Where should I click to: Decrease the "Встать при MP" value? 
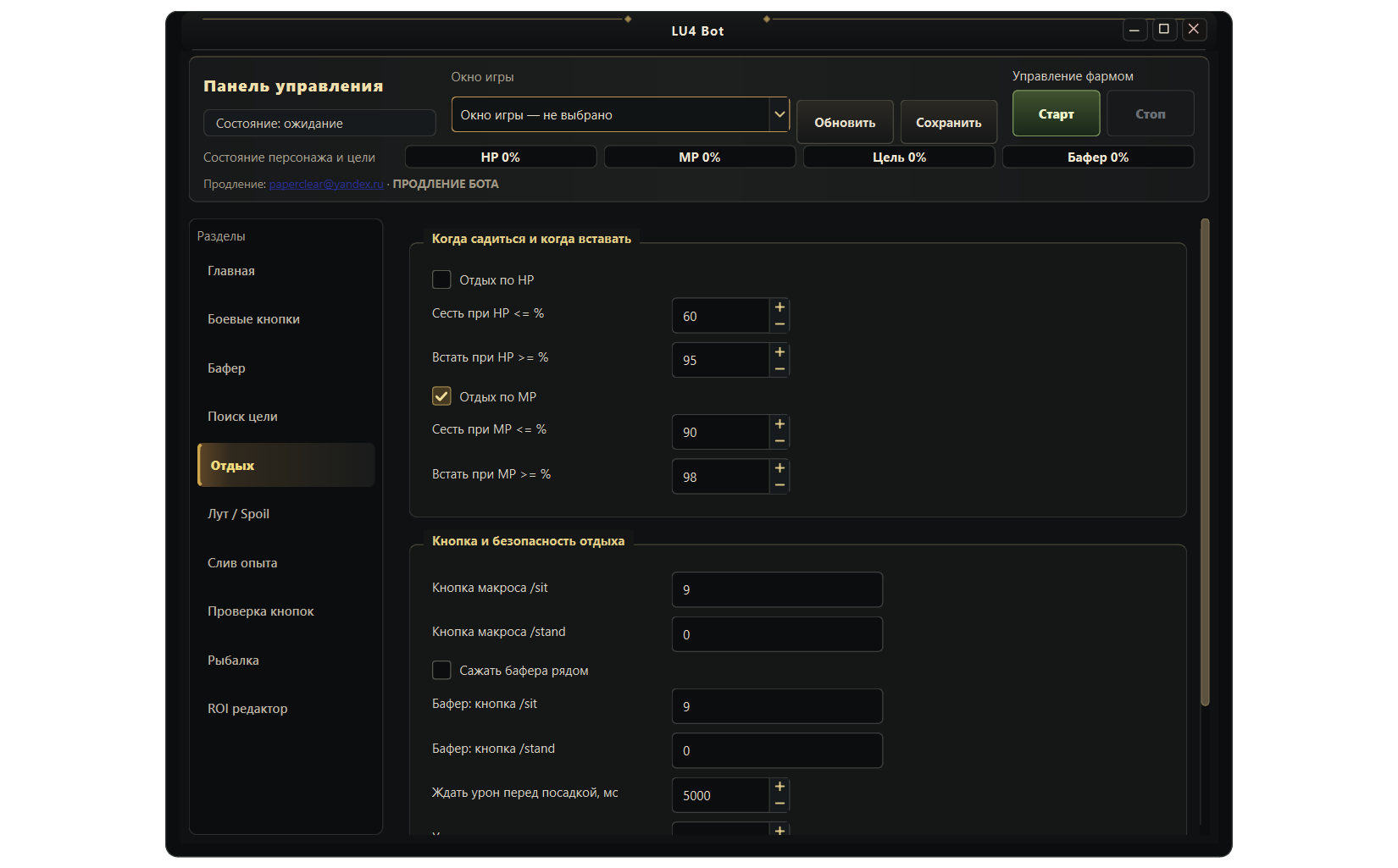click(779, 485)
